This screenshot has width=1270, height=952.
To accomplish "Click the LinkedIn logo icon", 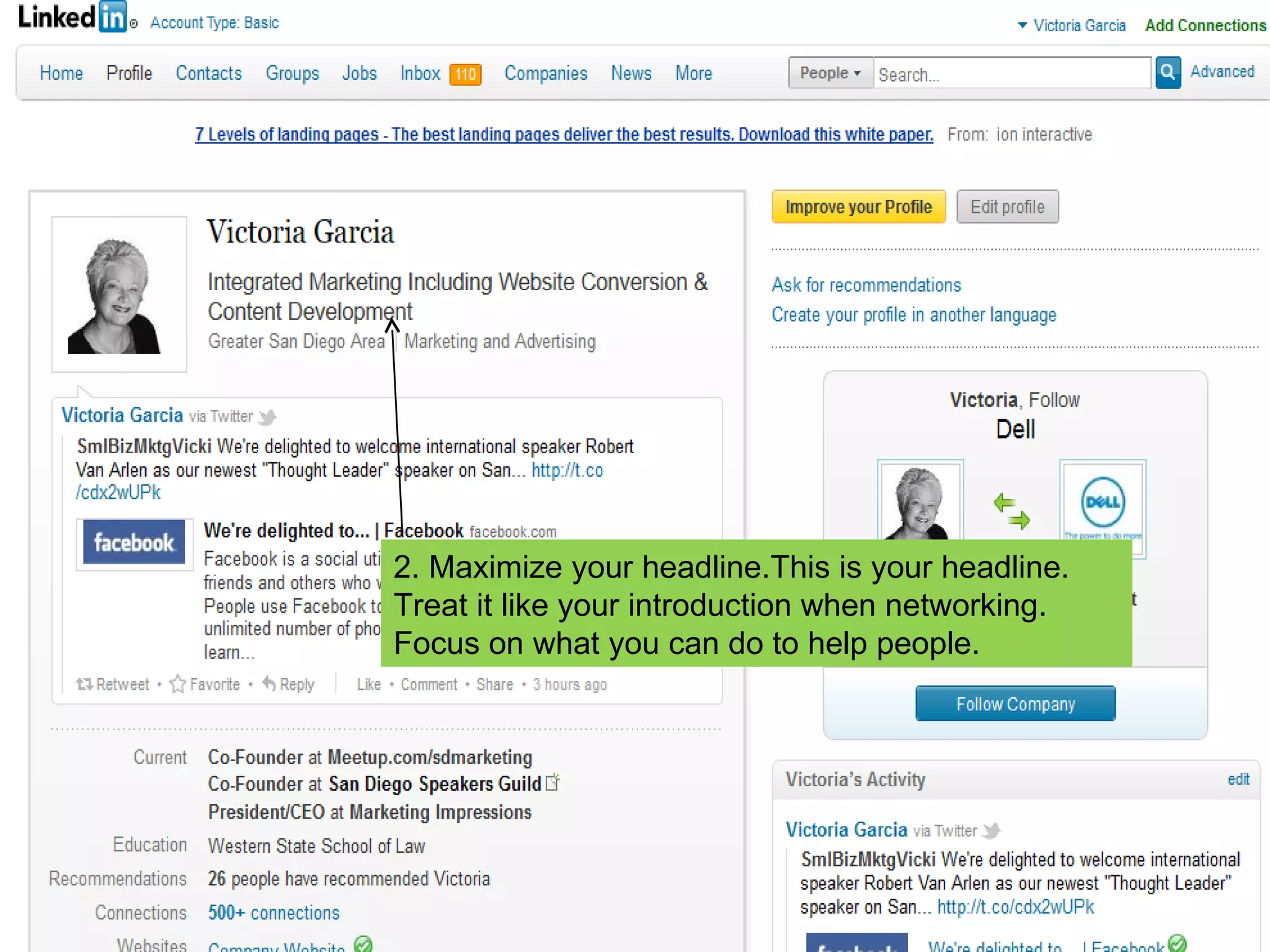I will coord(112,17).
